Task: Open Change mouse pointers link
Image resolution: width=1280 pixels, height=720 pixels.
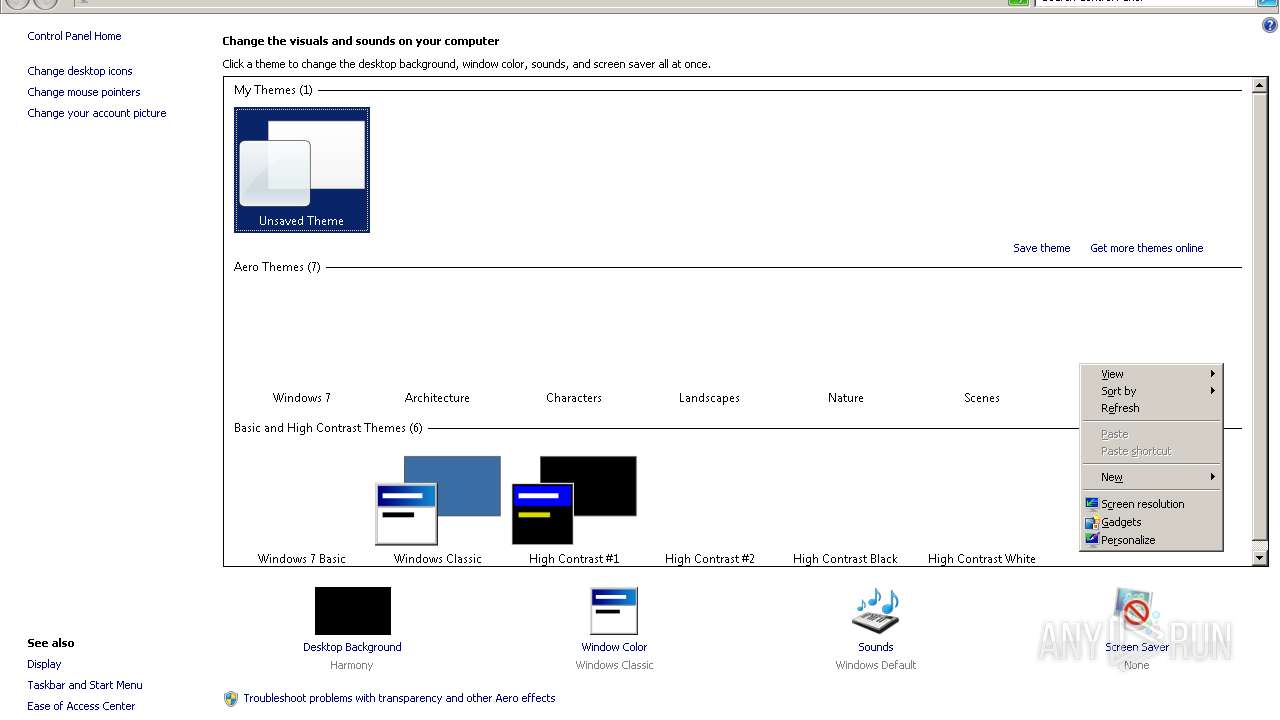Action: [84, 92]
